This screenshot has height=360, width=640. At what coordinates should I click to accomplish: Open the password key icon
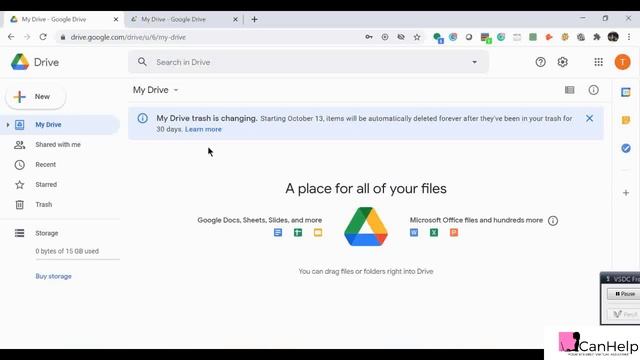click(369, 37)
